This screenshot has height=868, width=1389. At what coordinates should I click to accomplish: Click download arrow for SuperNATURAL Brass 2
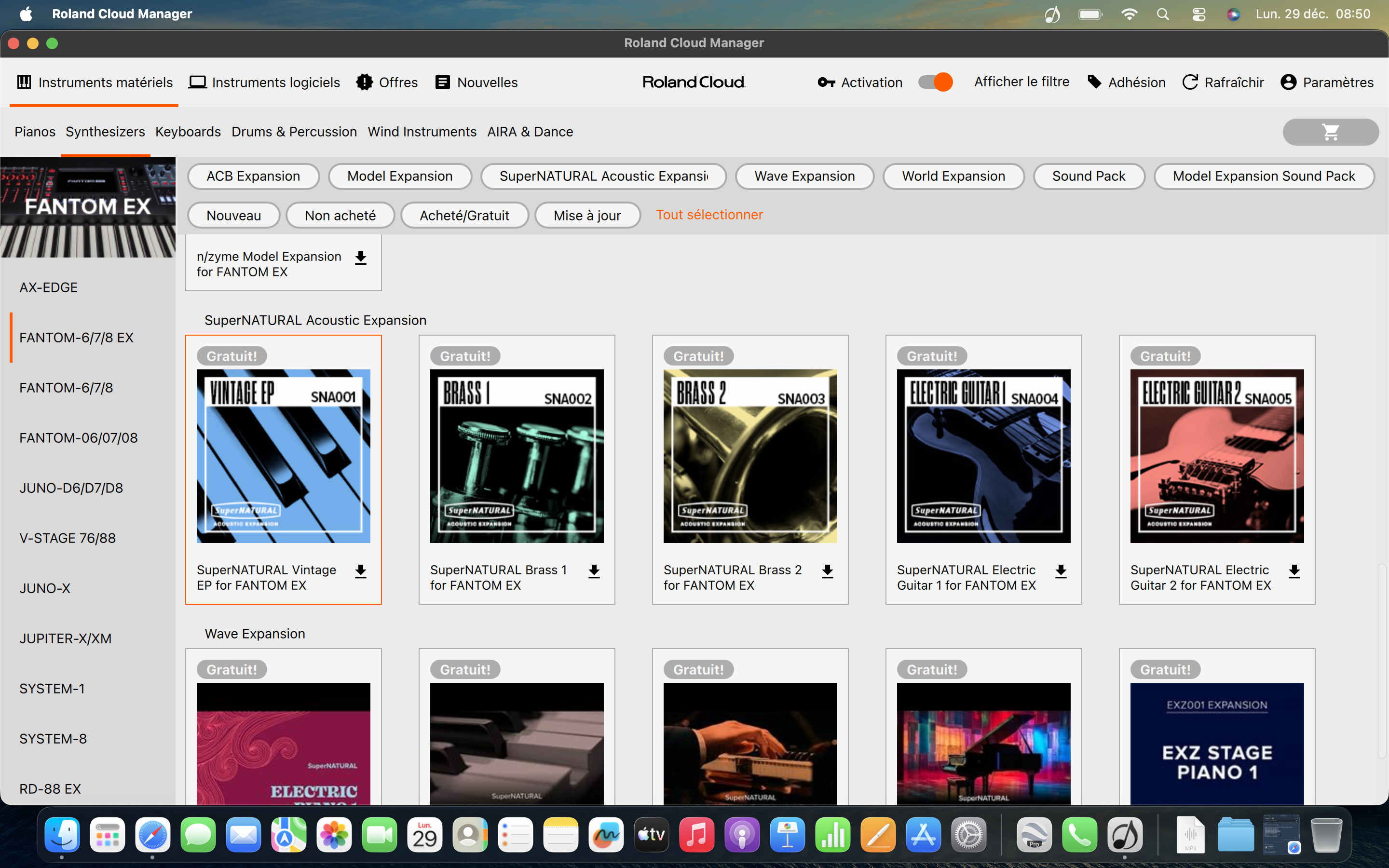[x=827, y=571]
